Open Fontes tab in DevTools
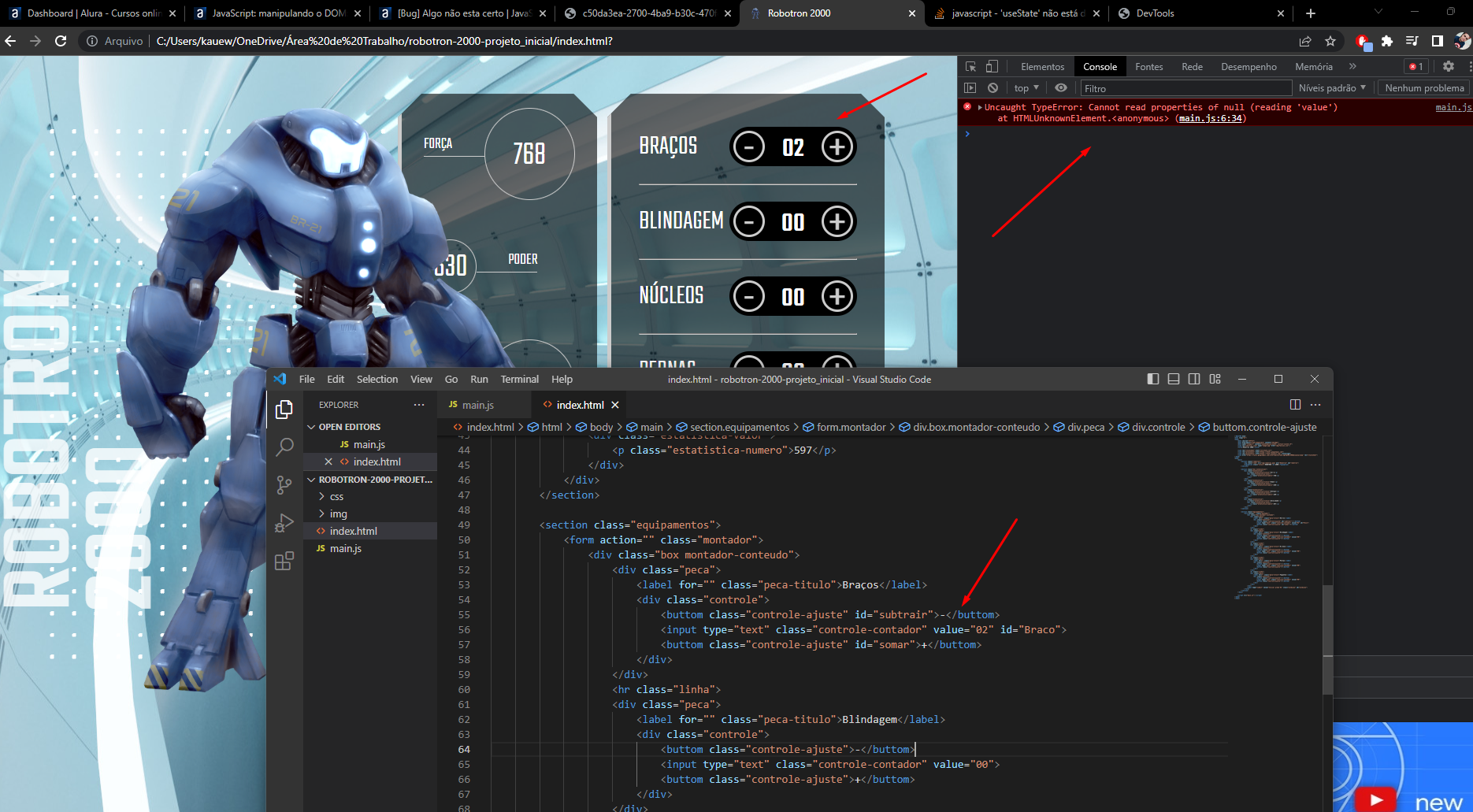 click(1148, 67)
